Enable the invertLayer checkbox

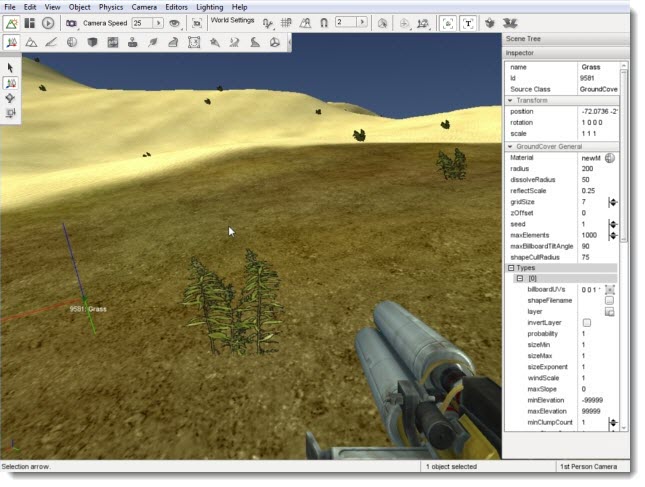(587, 323)
